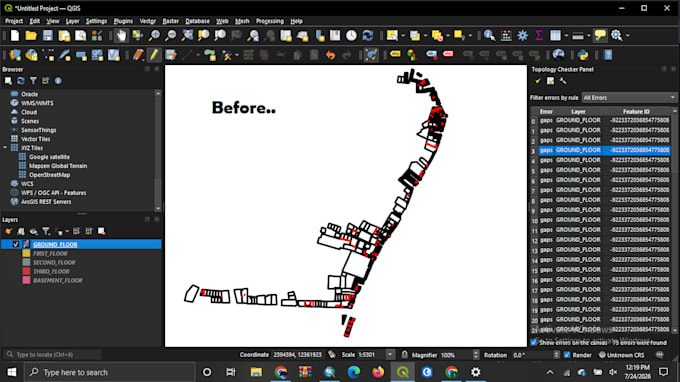Open the Python Console icon
Screen dimensions: 680x382
(583, 55)
